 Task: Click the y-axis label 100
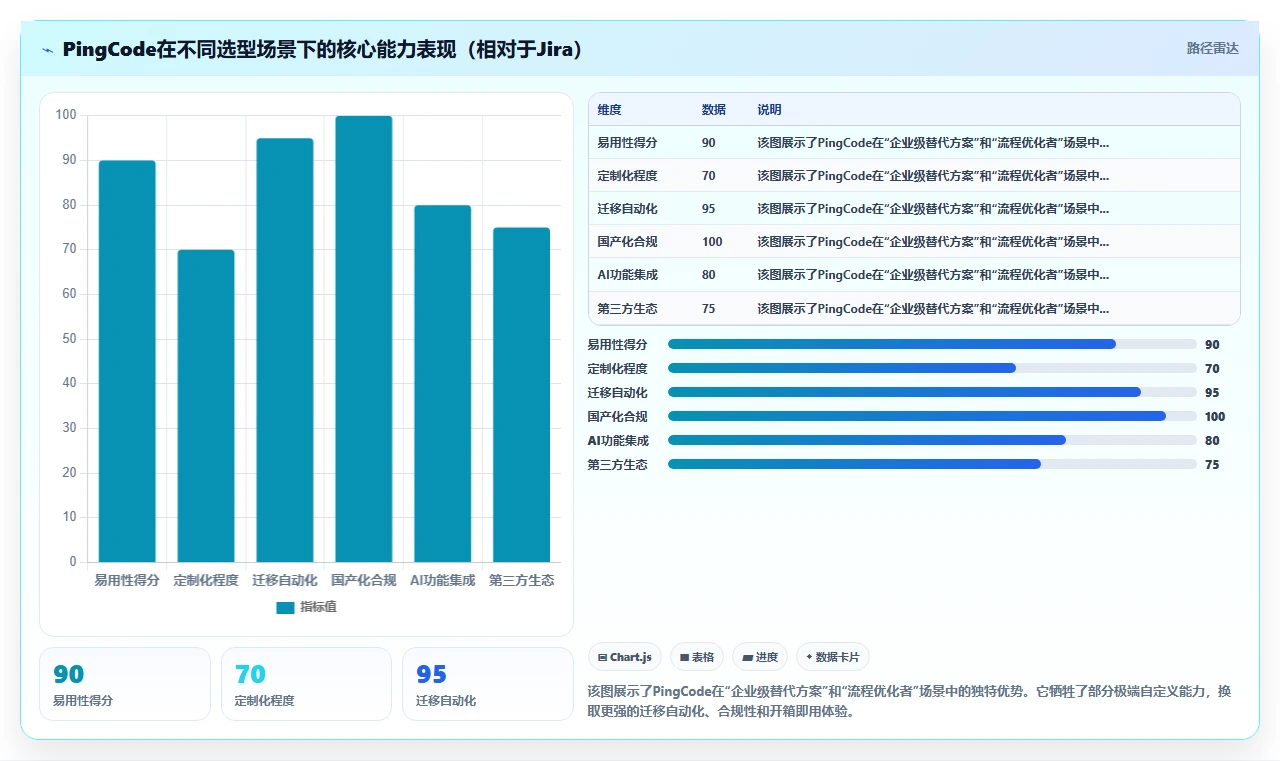click(66, 115)
